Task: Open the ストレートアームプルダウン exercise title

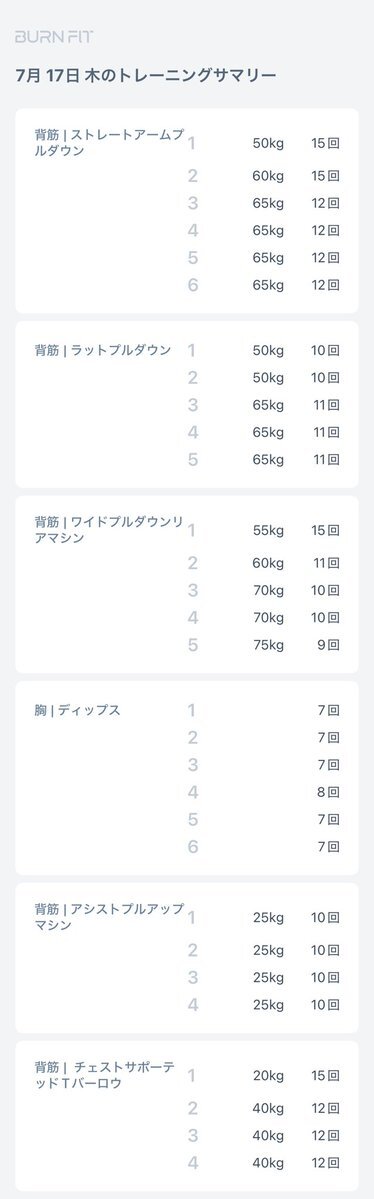Action: click(109, 143)
